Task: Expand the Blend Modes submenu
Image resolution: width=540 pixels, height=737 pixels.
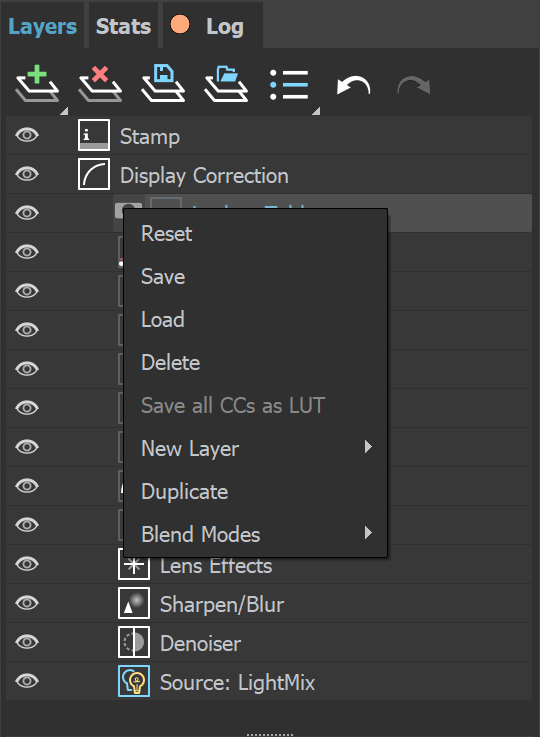Action: 255,534
